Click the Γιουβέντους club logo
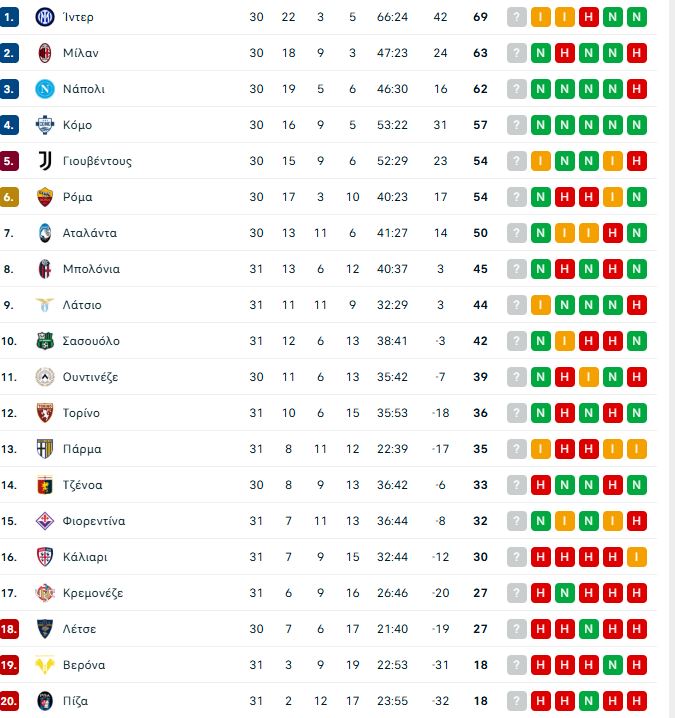Viewport: 675px width, 718px height. (x=44, y=161)
